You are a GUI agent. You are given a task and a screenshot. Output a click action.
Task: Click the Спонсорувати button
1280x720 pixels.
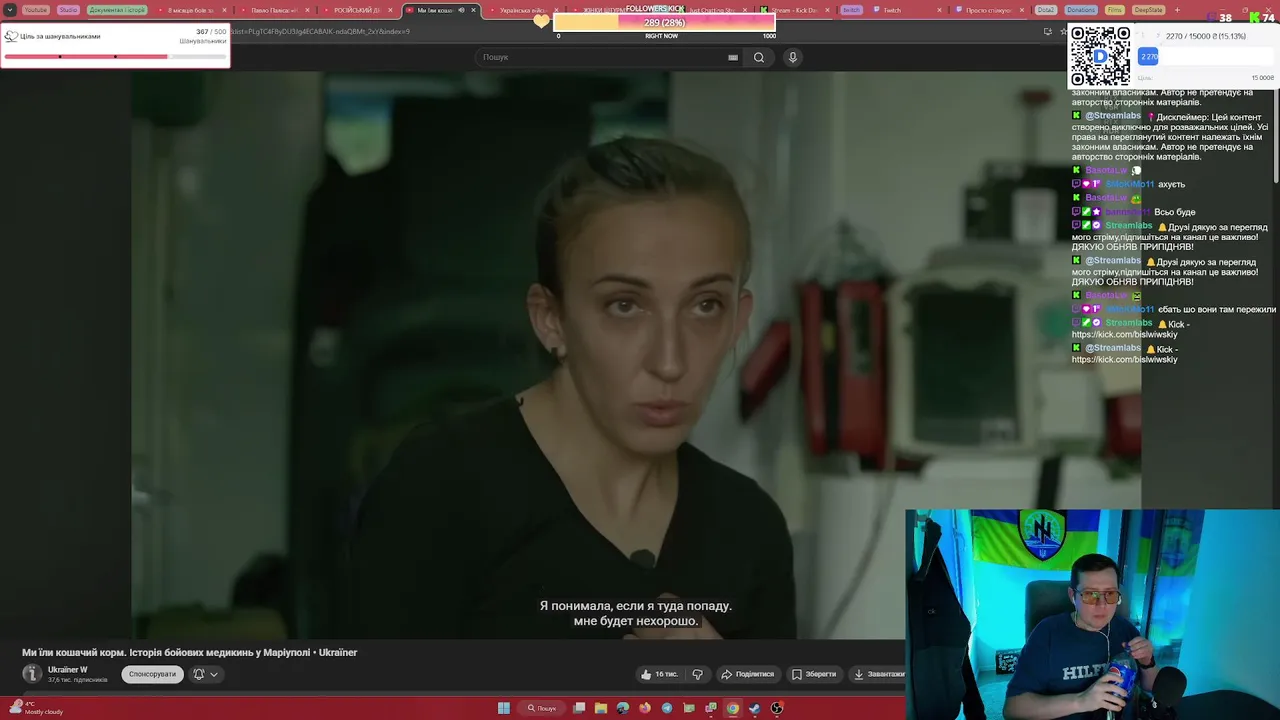pos(152,674)
